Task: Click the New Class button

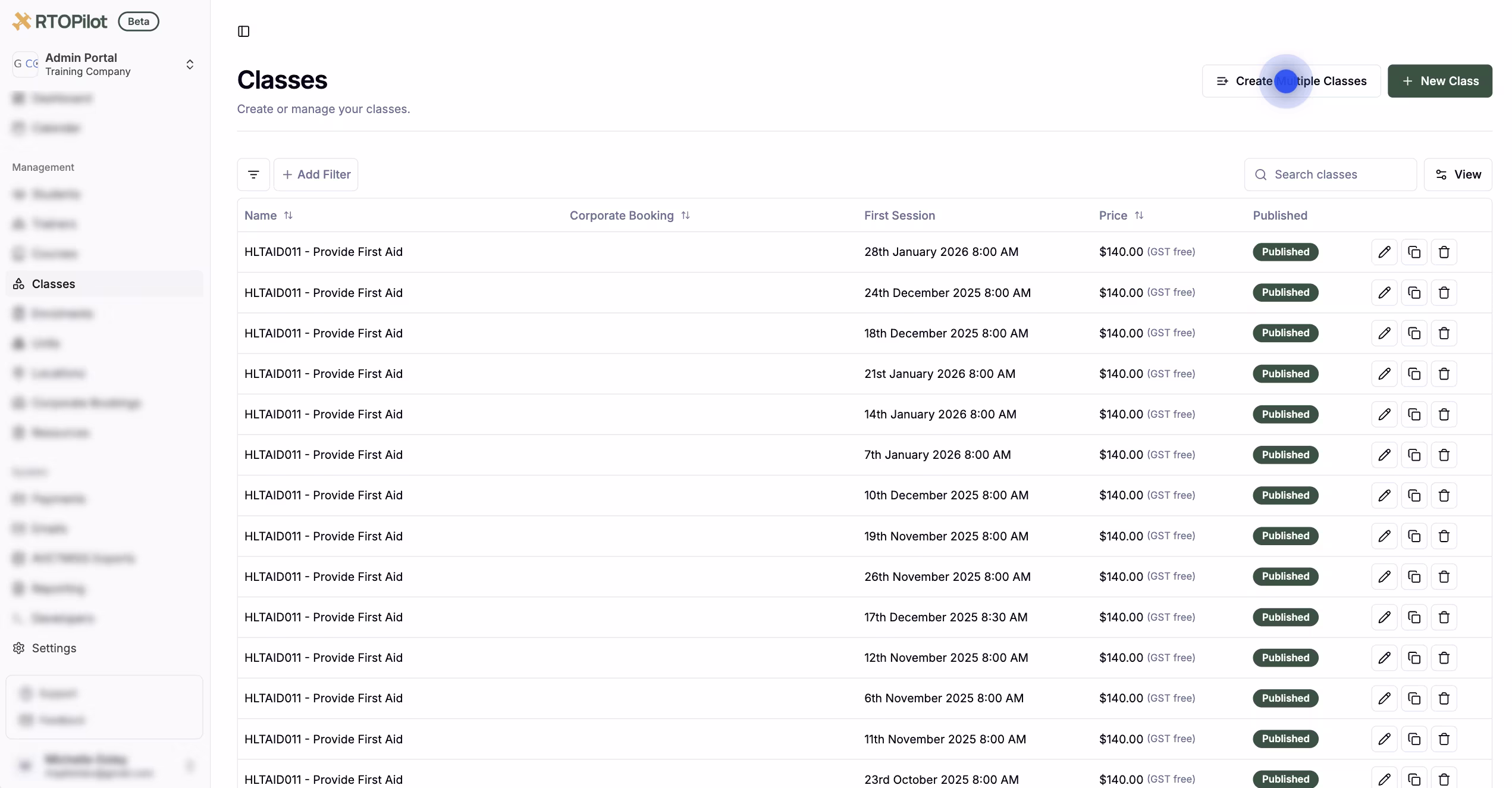Action: tap(1439, 81)
